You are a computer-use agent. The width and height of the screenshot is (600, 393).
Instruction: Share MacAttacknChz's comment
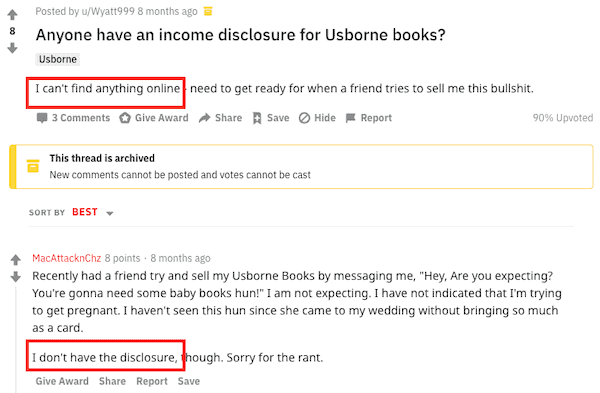point(112,381)
